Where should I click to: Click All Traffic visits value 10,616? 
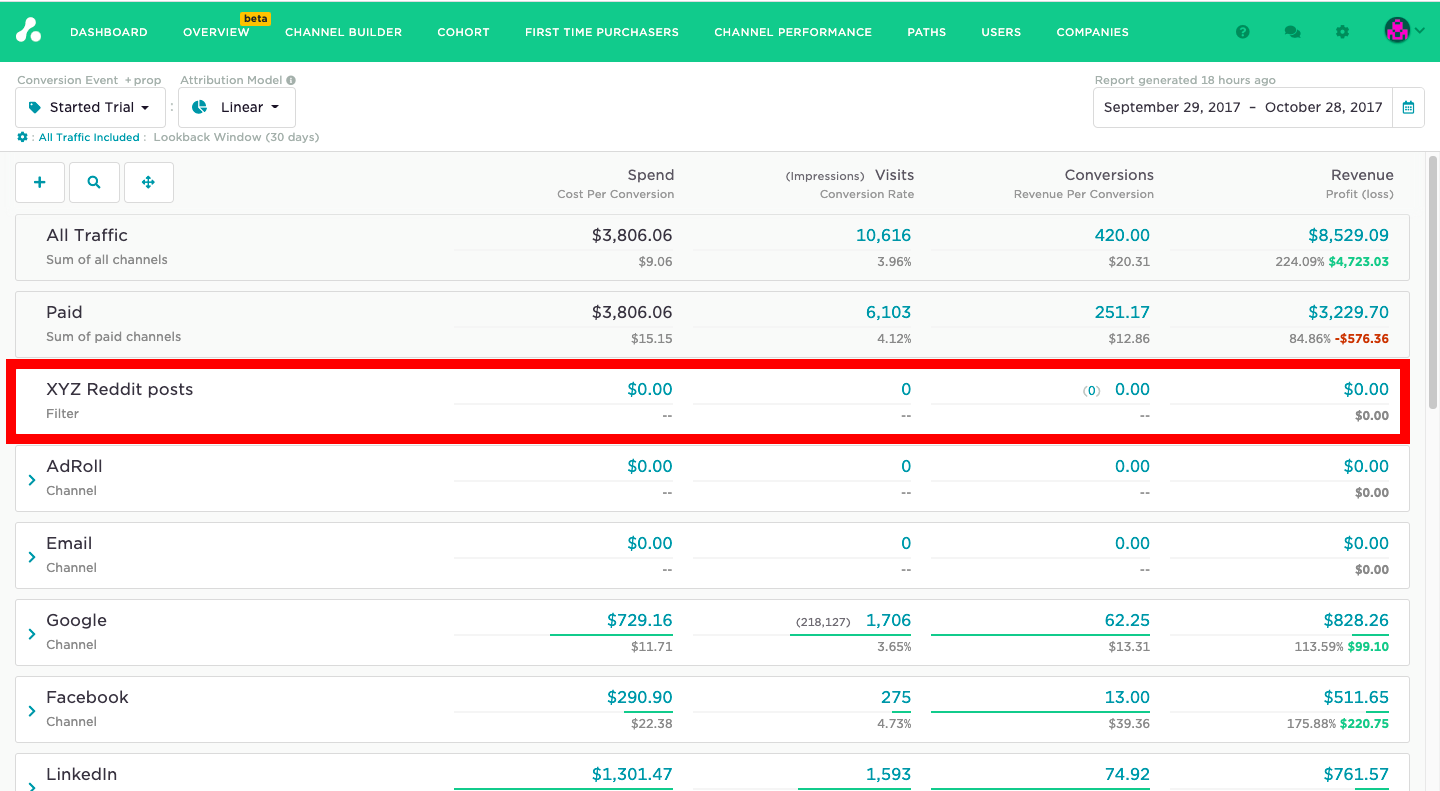click(883, 235)
